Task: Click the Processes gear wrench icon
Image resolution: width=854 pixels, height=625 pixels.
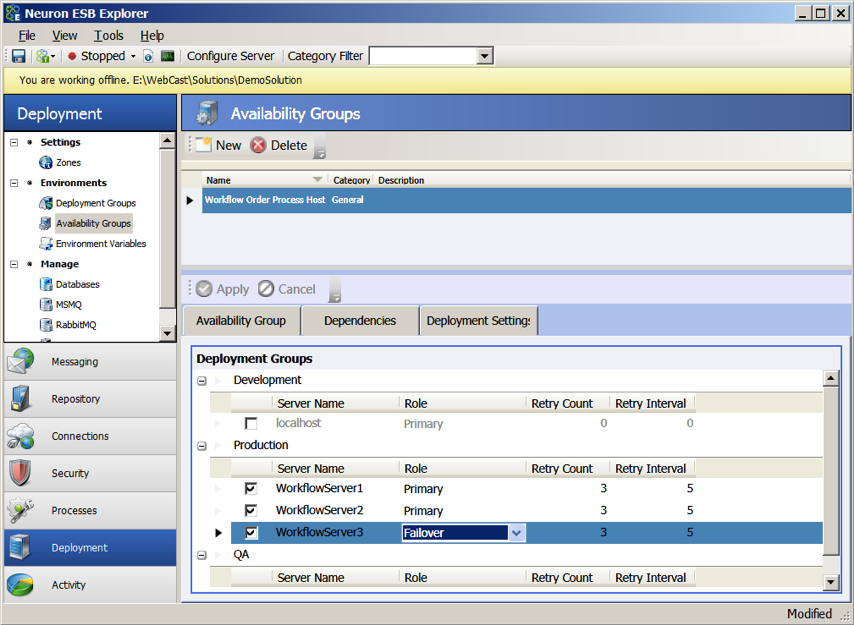Action: click(21, 510)
